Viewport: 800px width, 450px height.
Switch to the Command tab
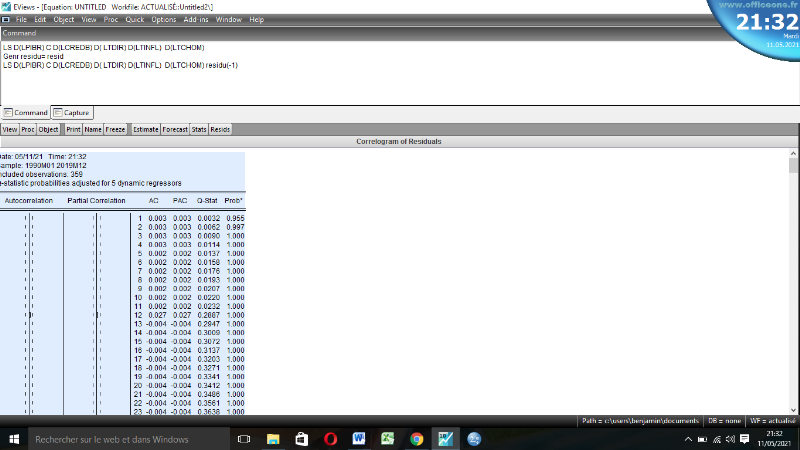[26, 113]
